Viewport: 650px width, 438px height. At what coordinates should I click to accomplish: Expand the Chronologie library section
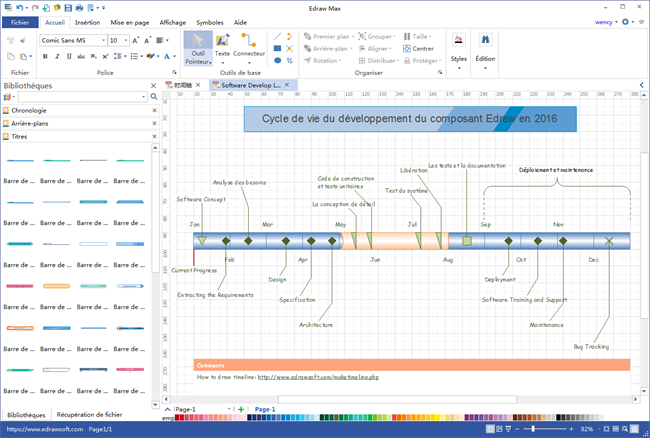click(40, 110)
